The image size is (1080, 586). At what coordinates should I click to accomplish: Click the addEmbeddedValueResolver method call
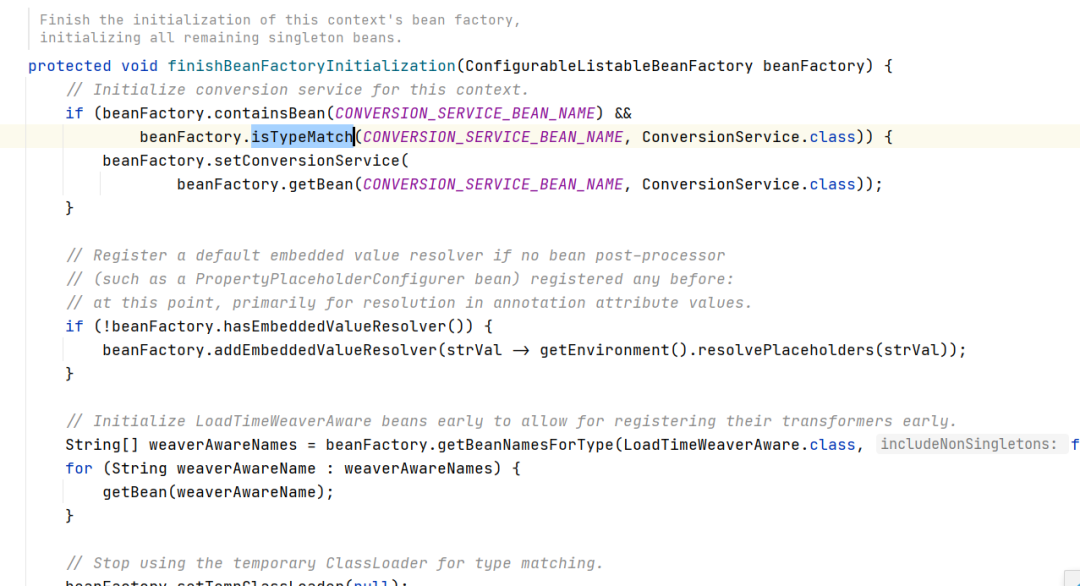pos(325,350)
